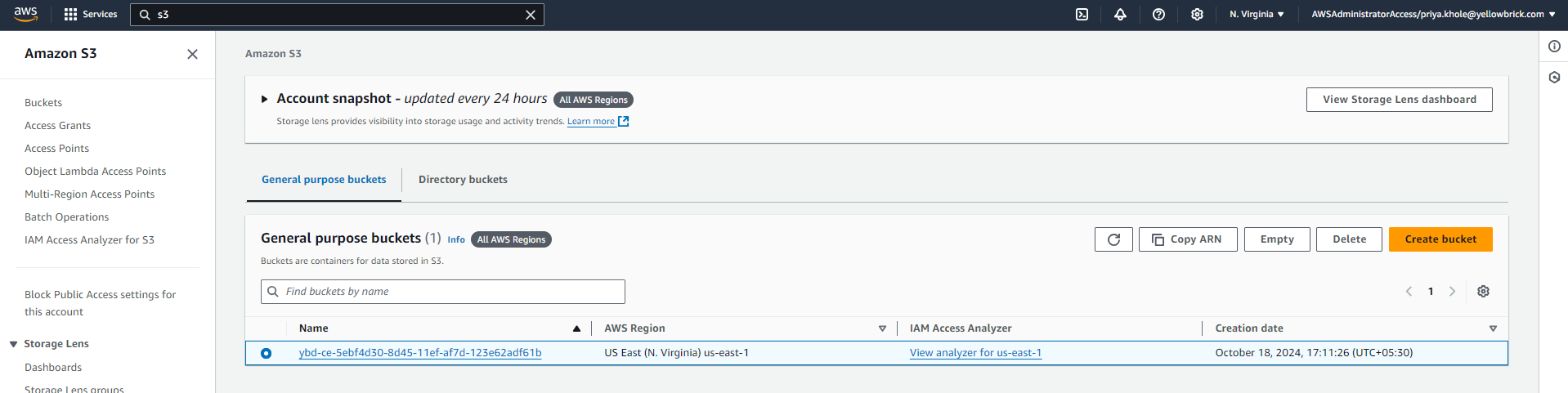Open the notifications bell icon

(1120, 15)
